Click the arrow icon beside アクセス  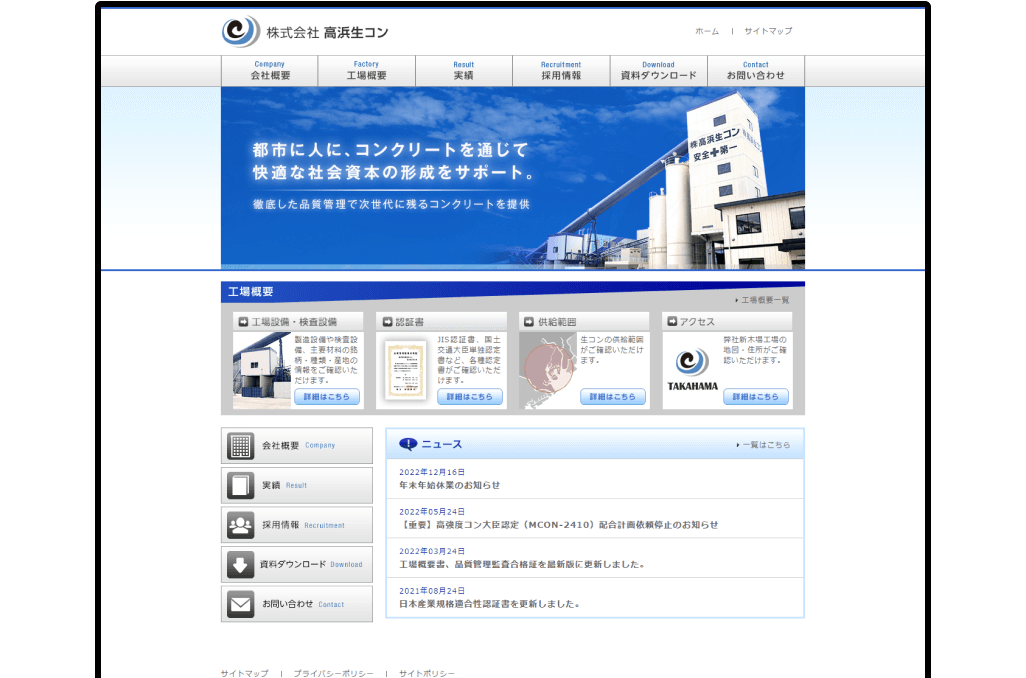click(672, 321)
